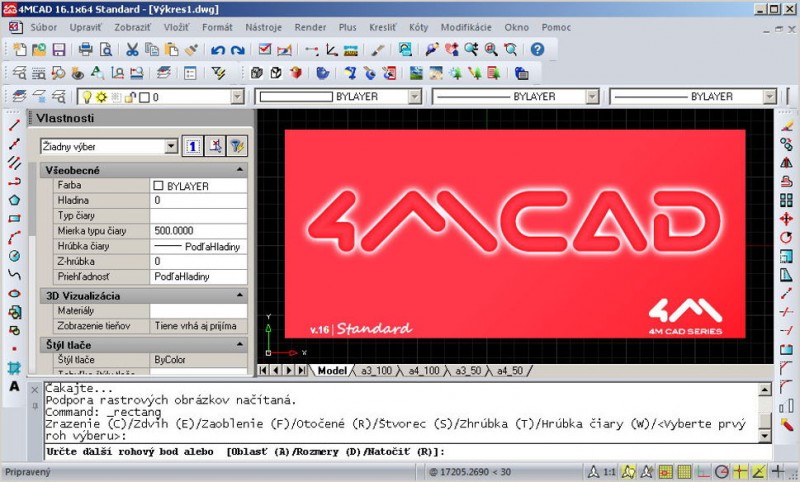
Task: Switch to the a3_100 layout tab
Action: [377, 371]
